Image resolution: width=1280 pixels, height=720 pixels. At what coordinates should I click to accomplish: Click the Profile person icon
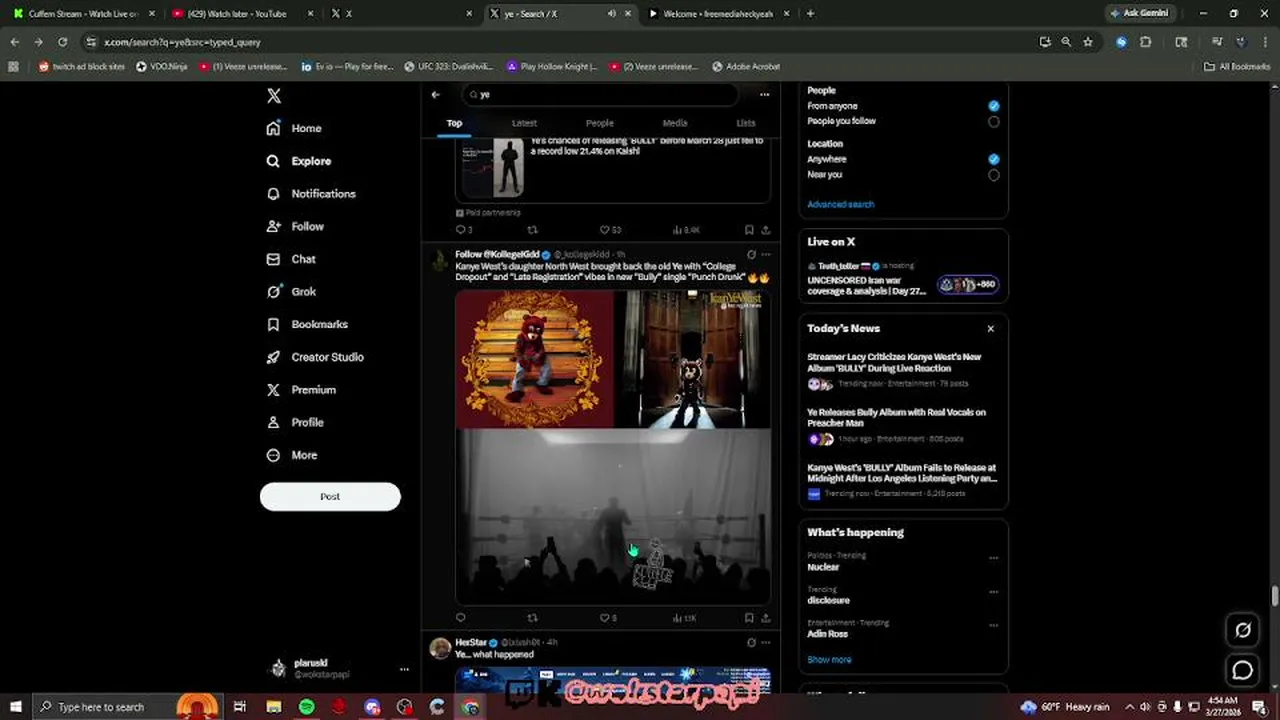(273, 423)
